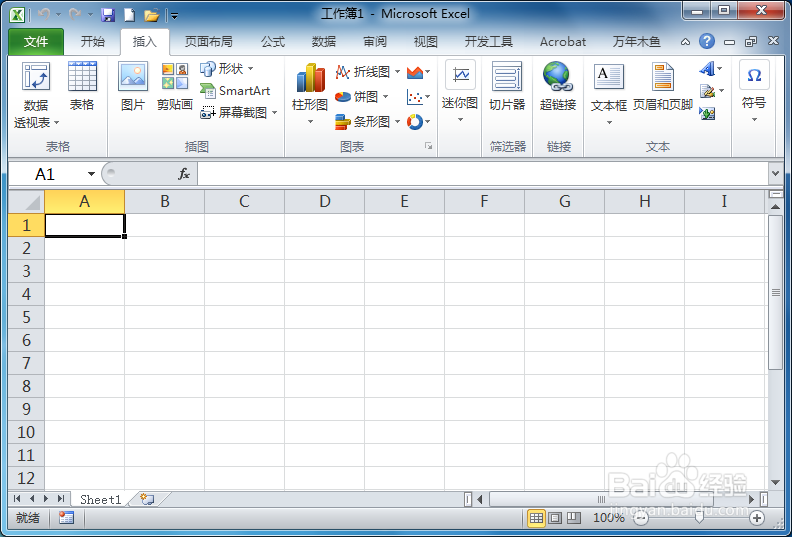Switch to Page Layout view button
The image size is (792, 537).
555,517
